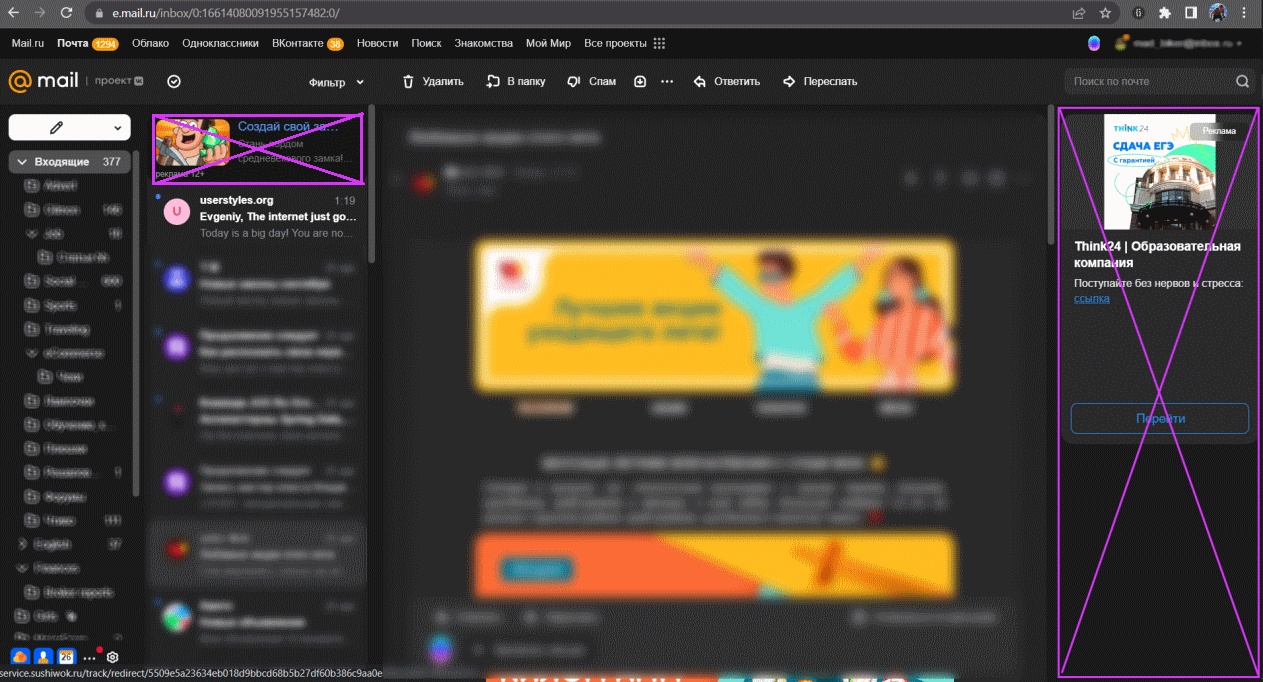Forward the message (Переслать)
This screenshot has height=682, width=1263.
pyautogui.click(x=820, y=81)
